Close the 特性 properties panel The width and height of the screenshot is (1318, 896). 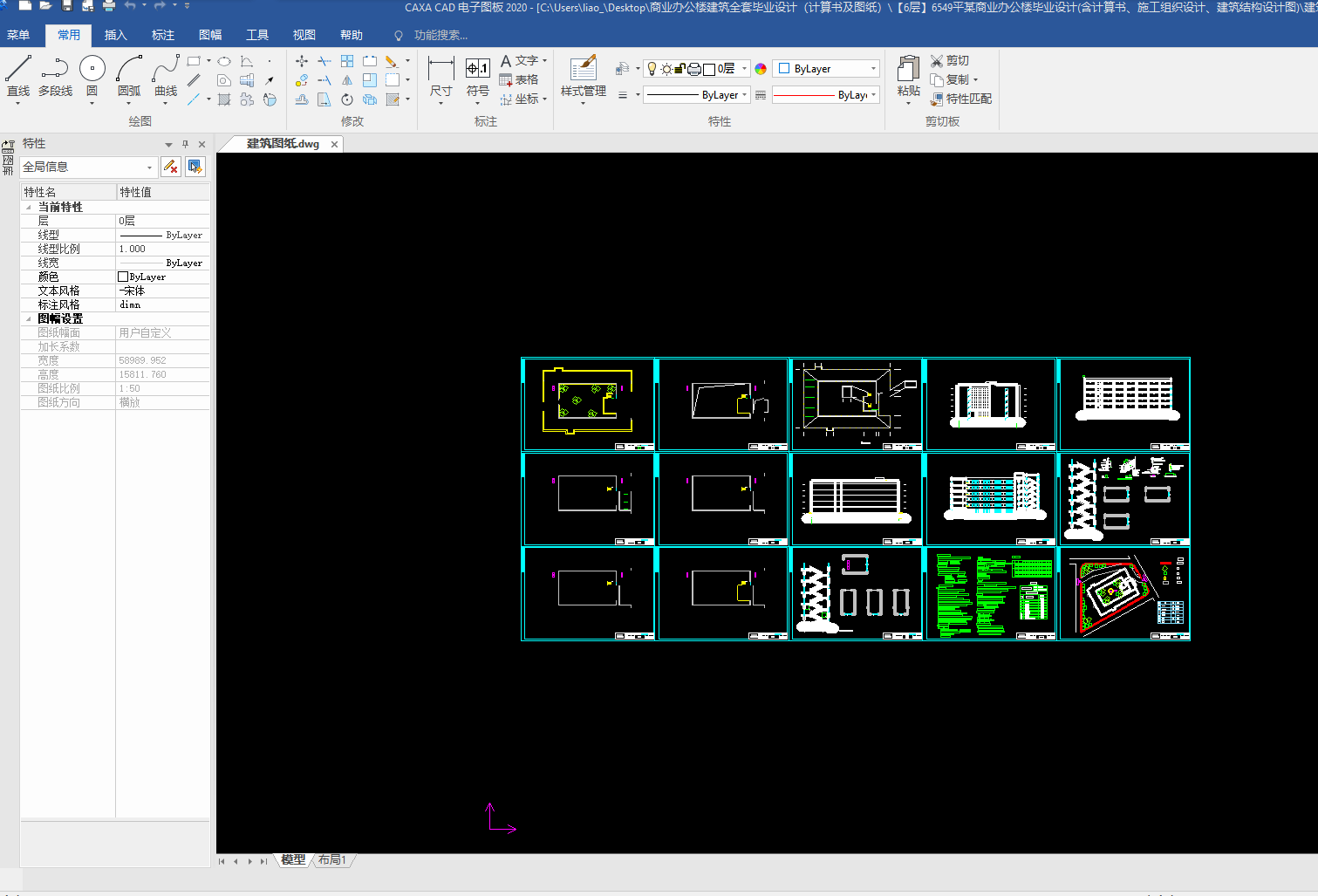tap(201, 144)
